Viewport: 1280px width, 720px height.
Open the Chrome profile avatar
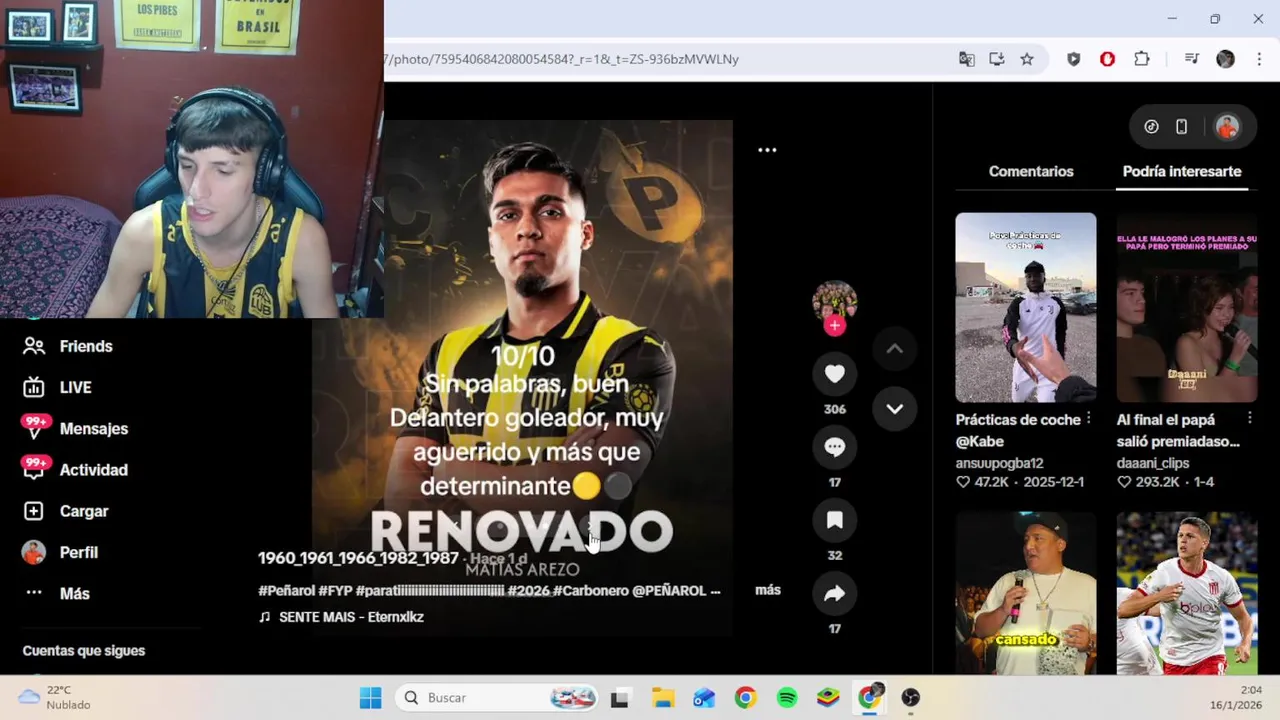(x=1225, y=59)
